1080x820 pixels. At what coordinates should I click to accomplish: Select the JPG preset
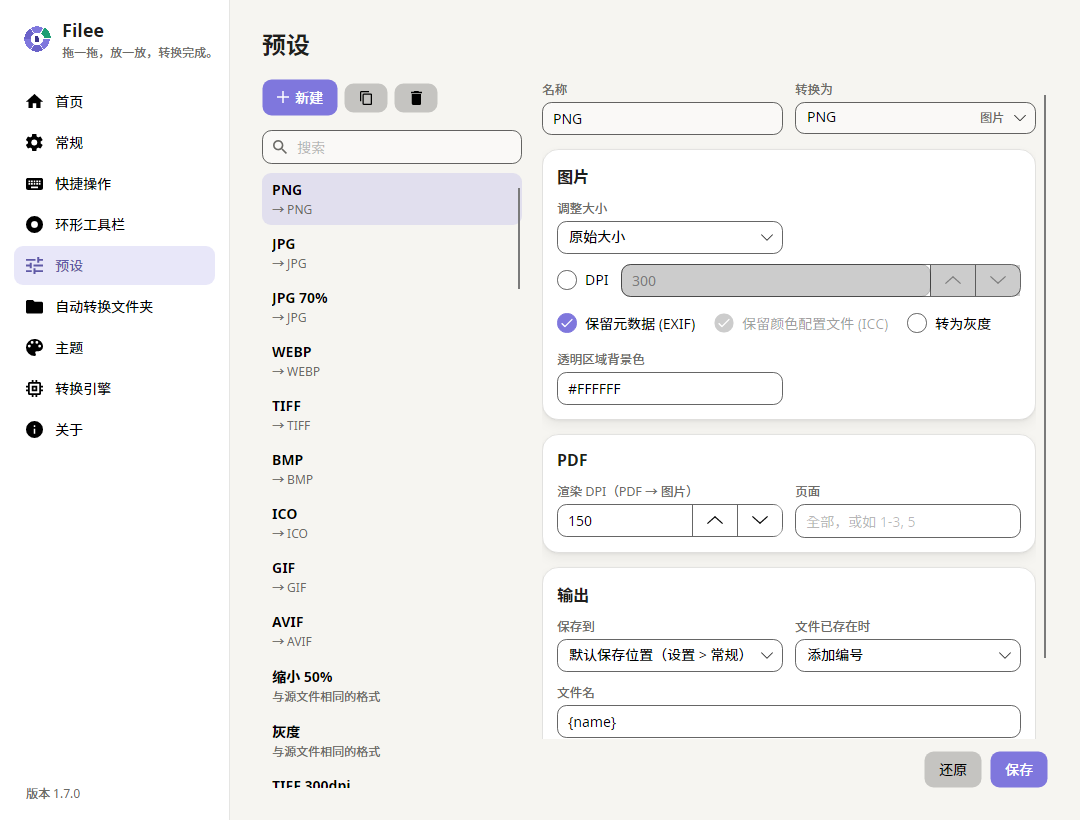pyautogui.click(x=391, y=253)
